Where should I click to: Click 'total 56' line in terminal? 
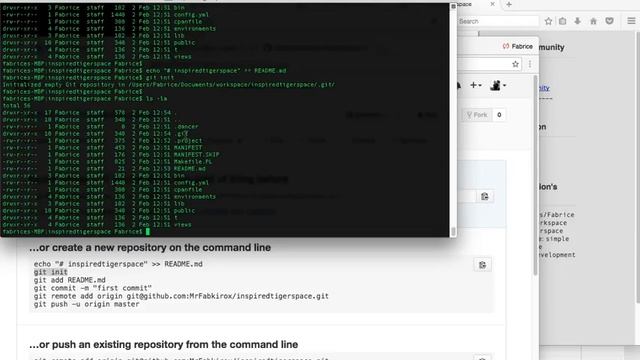pyautogui.click(x=16, y=105)
